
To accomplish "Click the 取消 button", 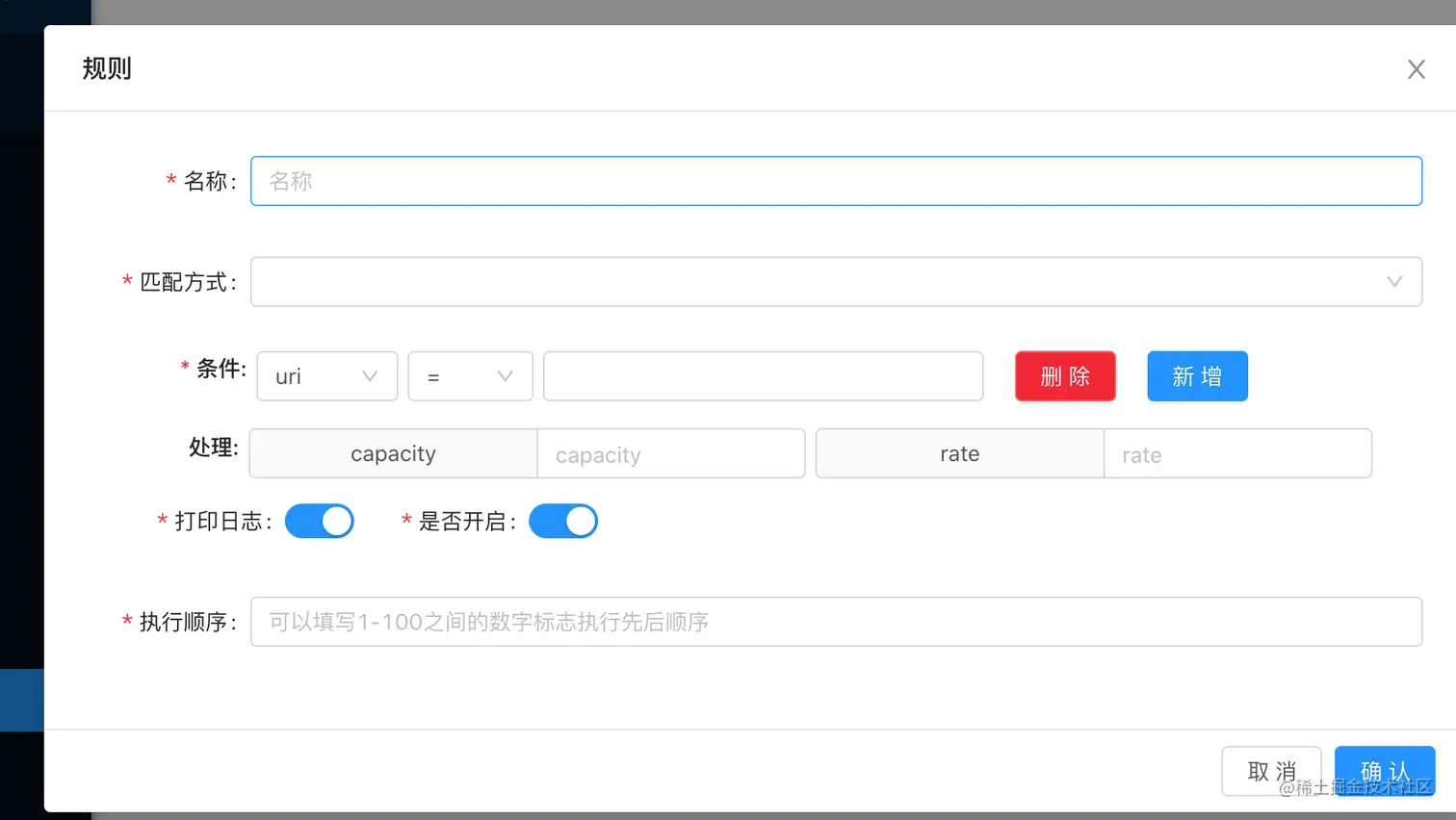I will 1271,772.
